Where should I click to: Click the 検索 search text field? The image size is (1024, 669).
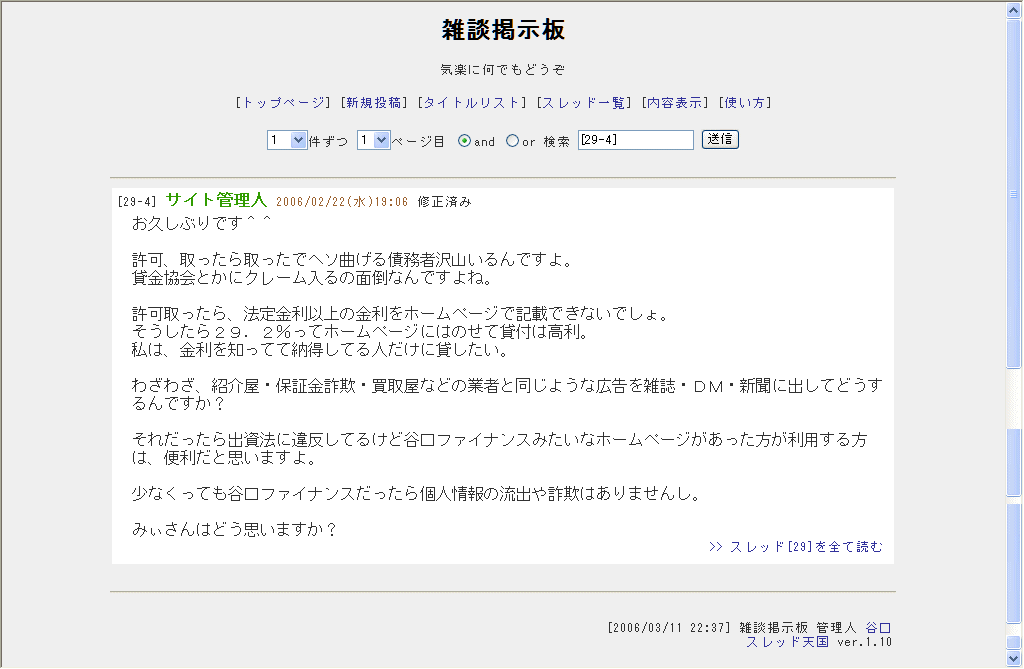(x=635, y=140)
